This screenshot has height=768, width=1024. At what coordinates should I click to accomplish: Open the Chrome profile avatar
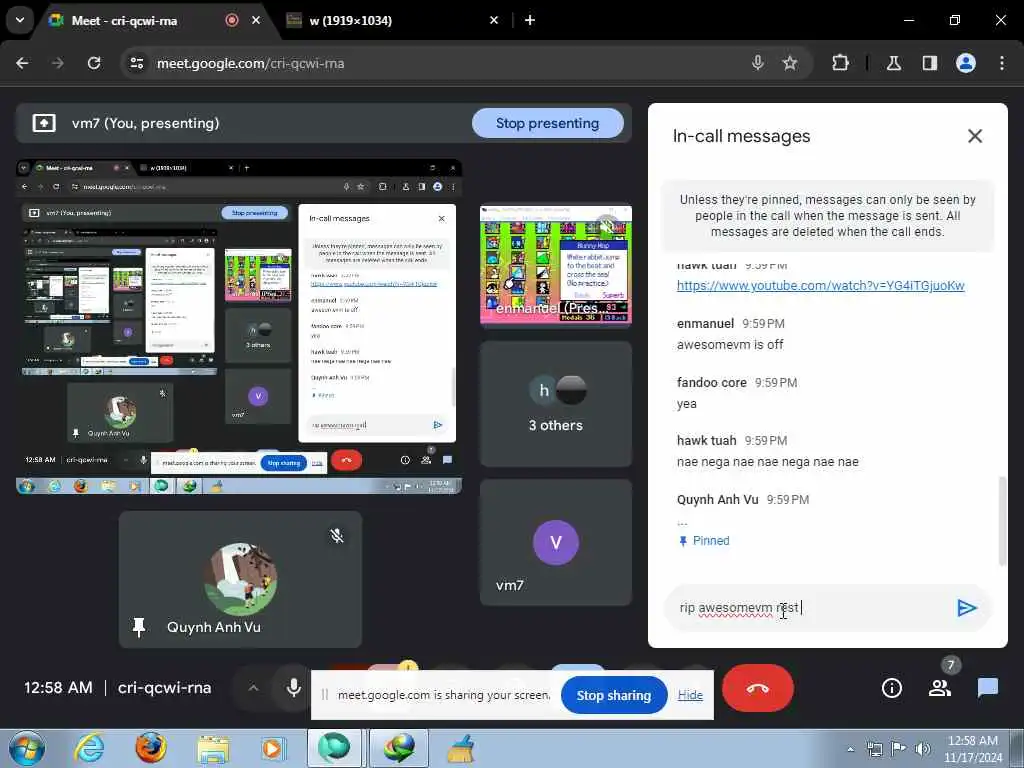[966, 63]
